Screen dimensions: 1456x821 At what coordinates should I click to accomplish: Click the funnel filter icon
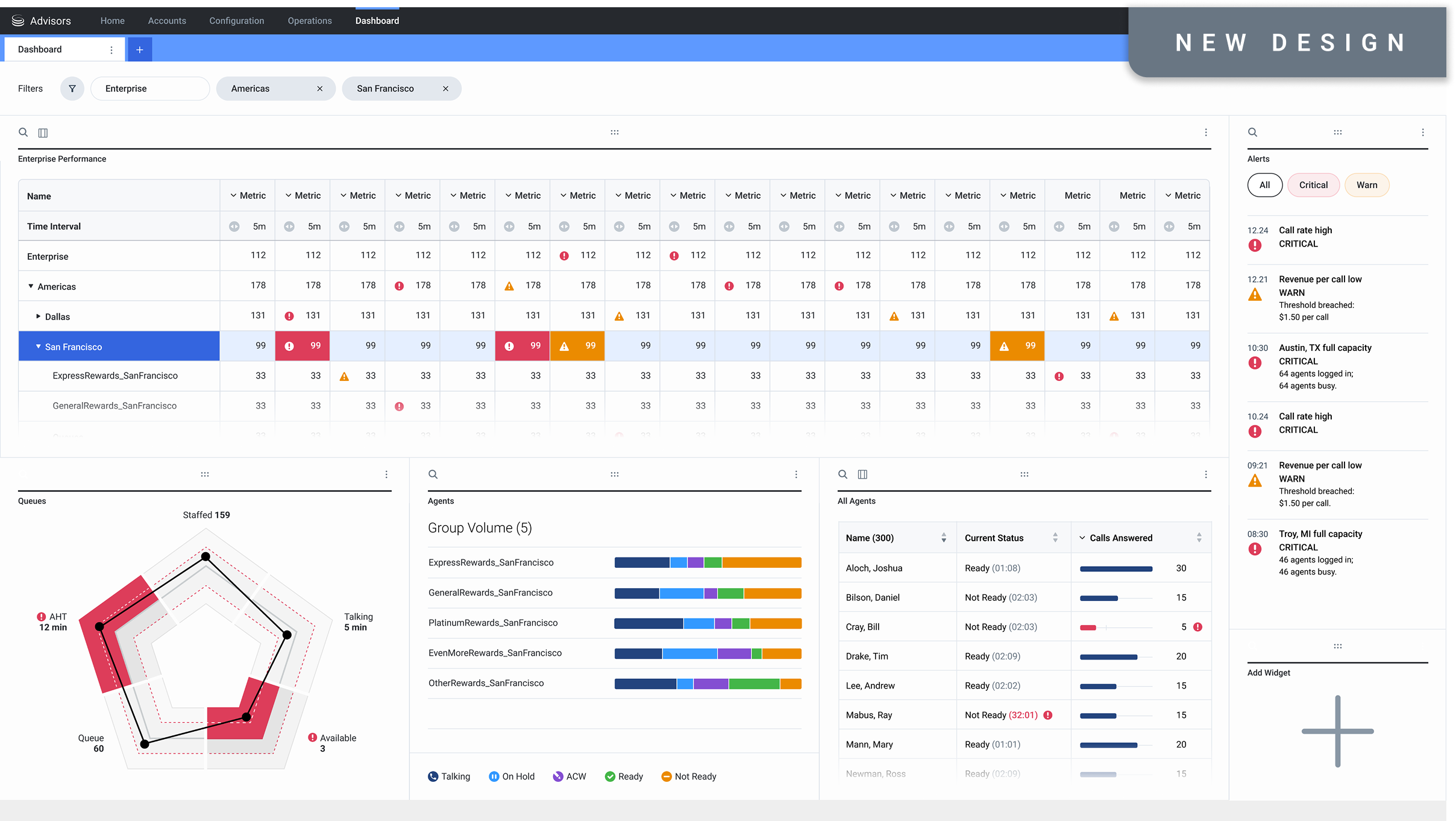(x=72, y=89)
